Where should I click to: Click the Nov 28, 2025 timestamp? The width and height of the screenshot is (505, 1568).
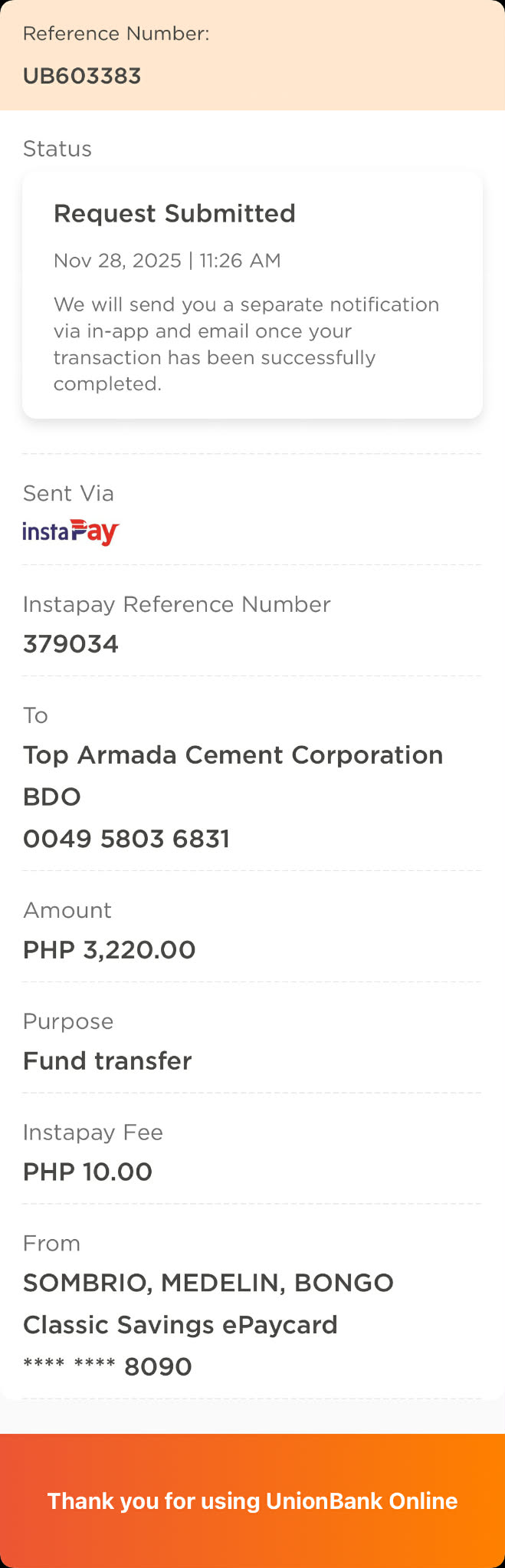coord(167,261)
